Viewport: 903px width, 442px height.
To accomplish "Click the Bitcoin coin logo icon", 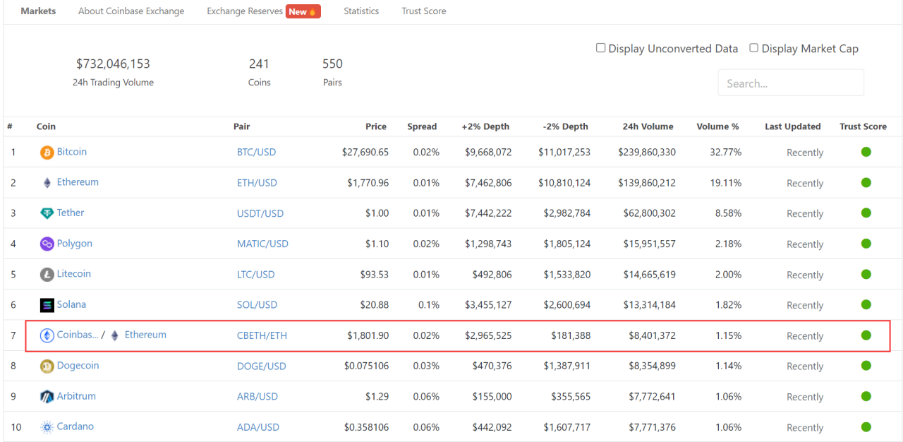I will [x=47, y=153].
